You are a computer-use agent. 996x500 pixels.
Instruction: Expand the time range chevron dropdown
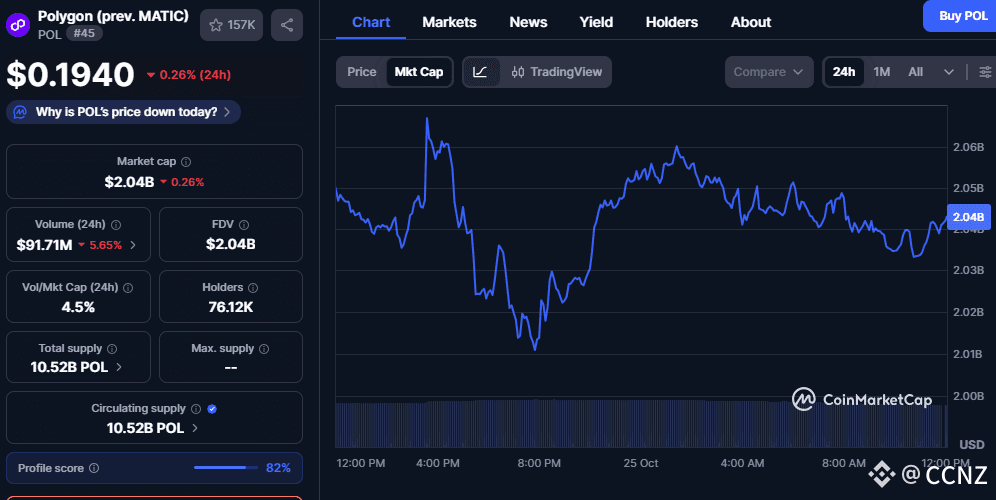pos(948,72)
